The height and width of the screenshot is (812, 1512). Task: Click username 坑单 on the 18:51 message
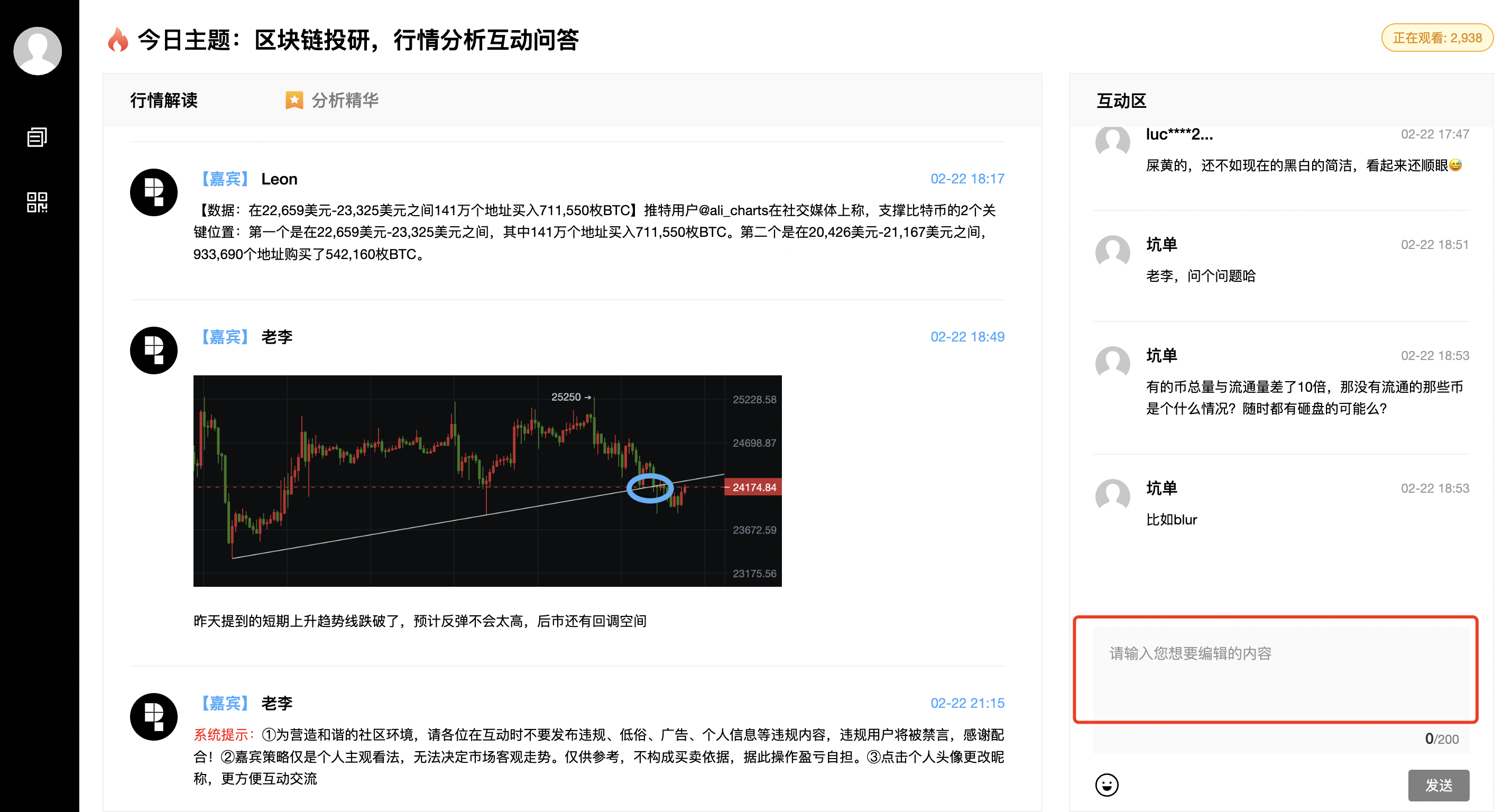click(1161, 245)
